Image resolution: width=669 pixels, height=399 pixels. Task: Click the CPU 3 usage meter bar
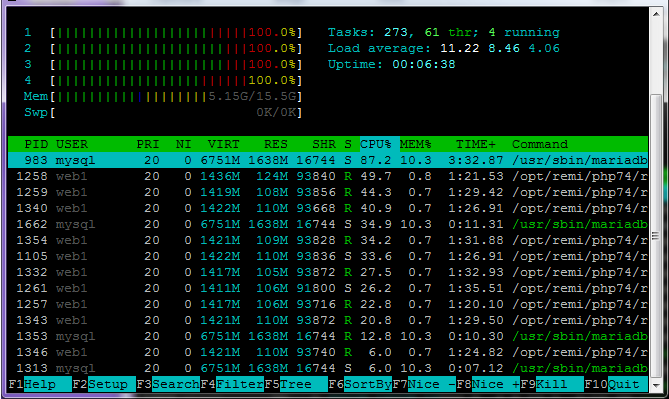(176, 64)
